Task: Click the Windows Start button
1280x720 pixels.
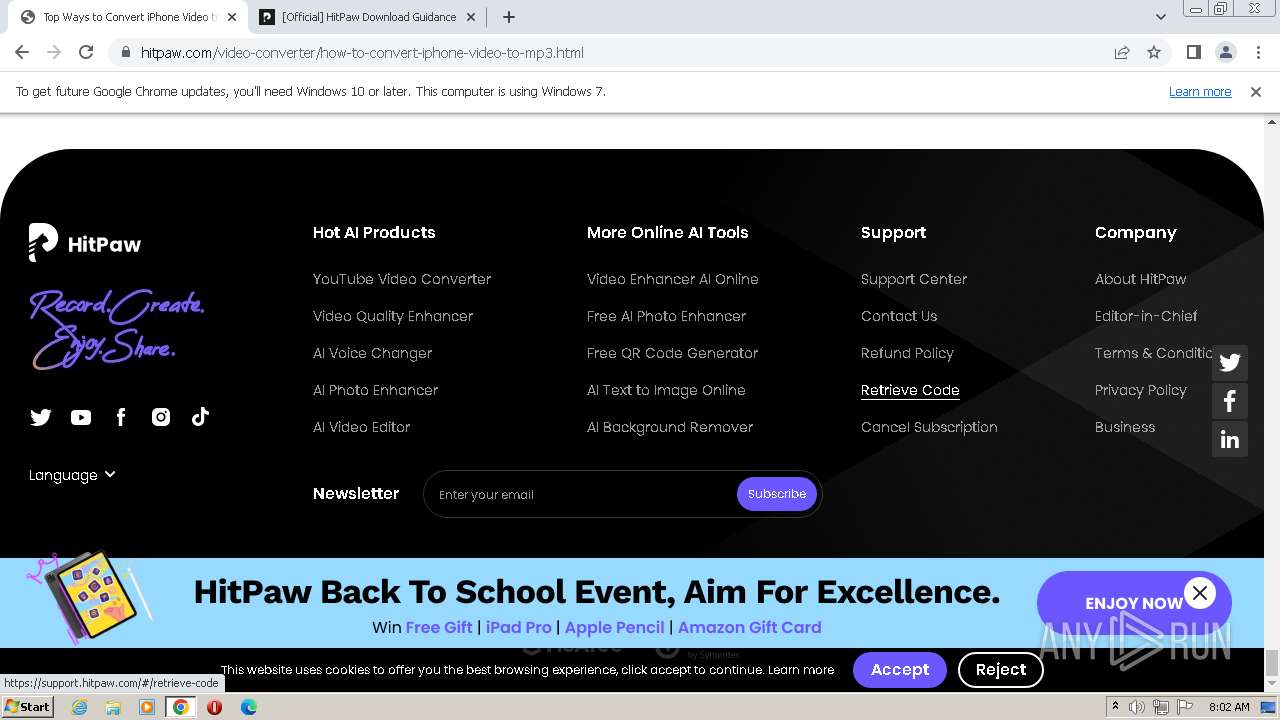Action: (x=27, y=707)
